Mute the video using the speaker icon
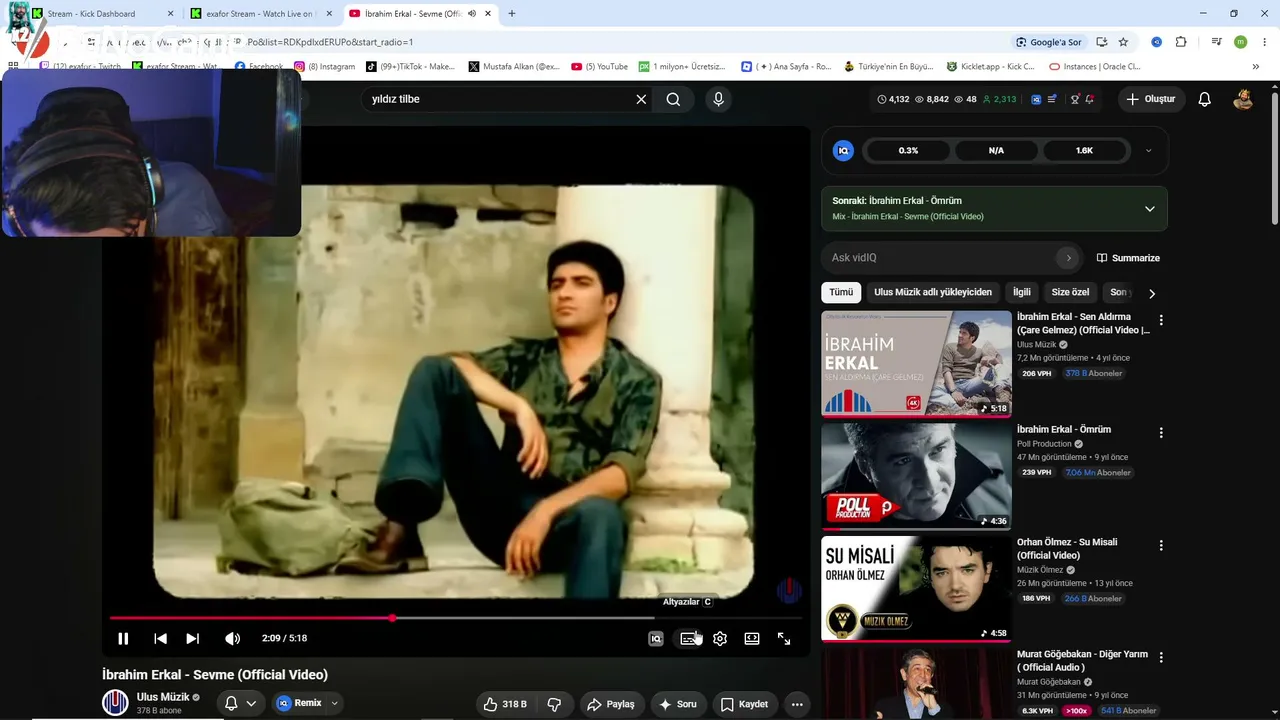1280x720 pixels. click(x=232, y=639)
